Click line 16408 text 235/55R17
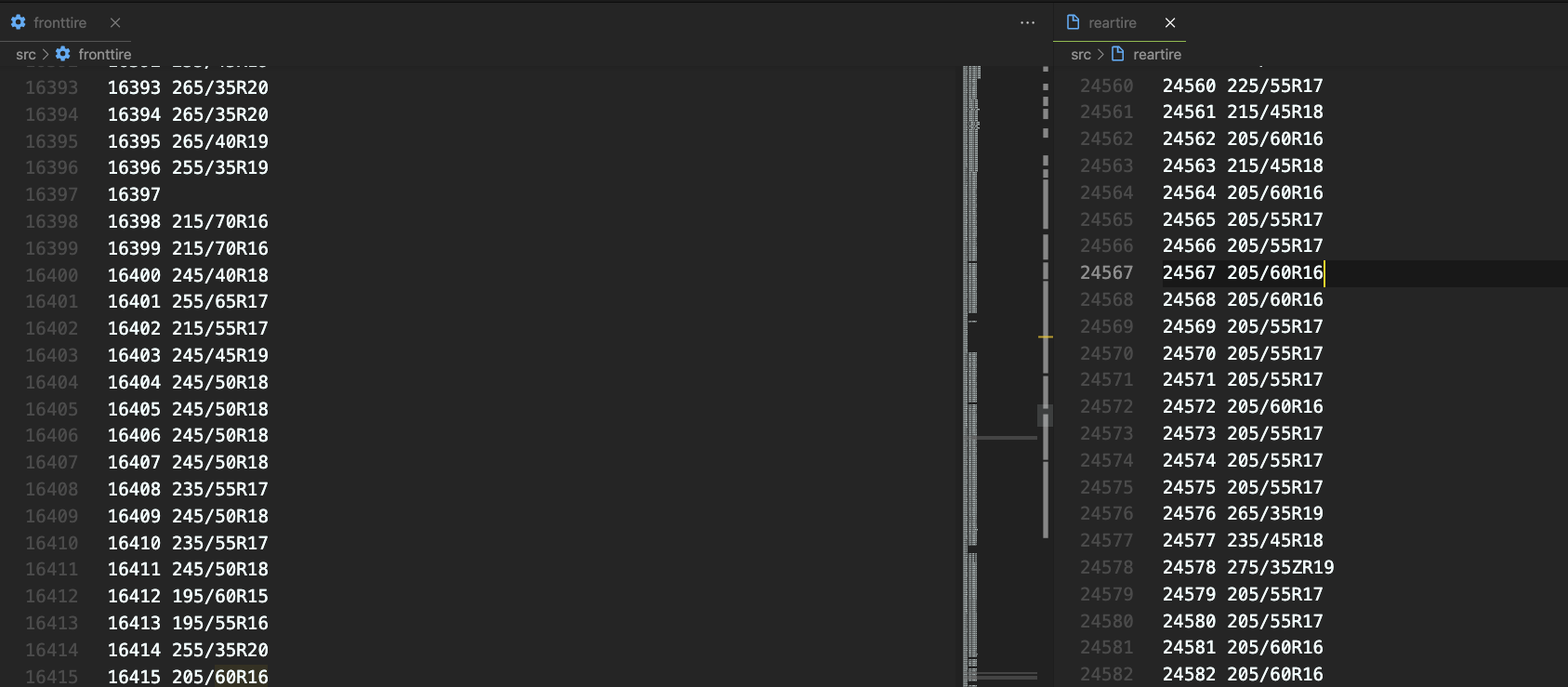The height and width of the screenshot is (687, 1568). tap(220, 489)
